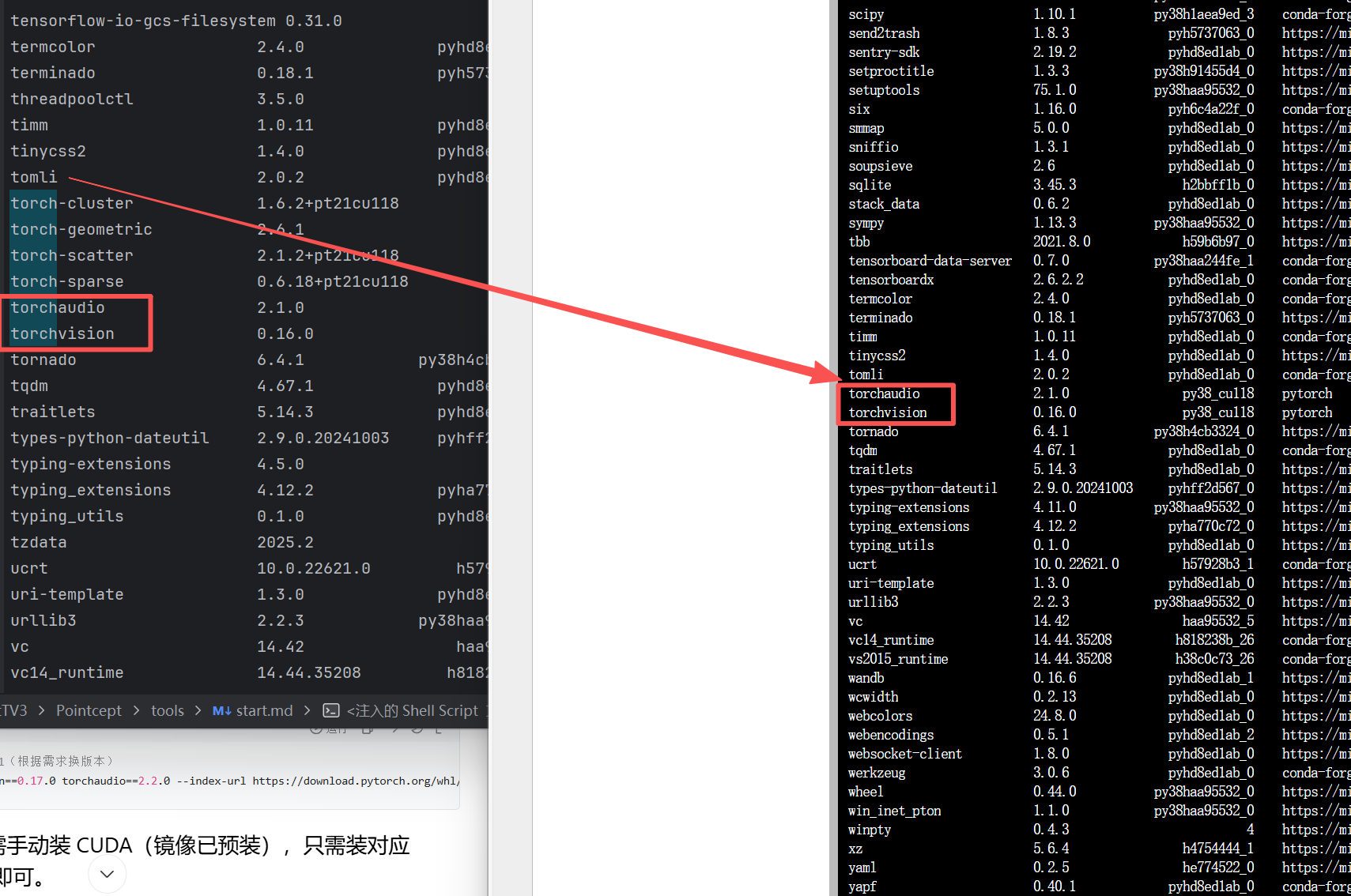Expand the collapsed section using the circular chevron
The width and height of the screenshot is (1351, 896).
point(107,874)
